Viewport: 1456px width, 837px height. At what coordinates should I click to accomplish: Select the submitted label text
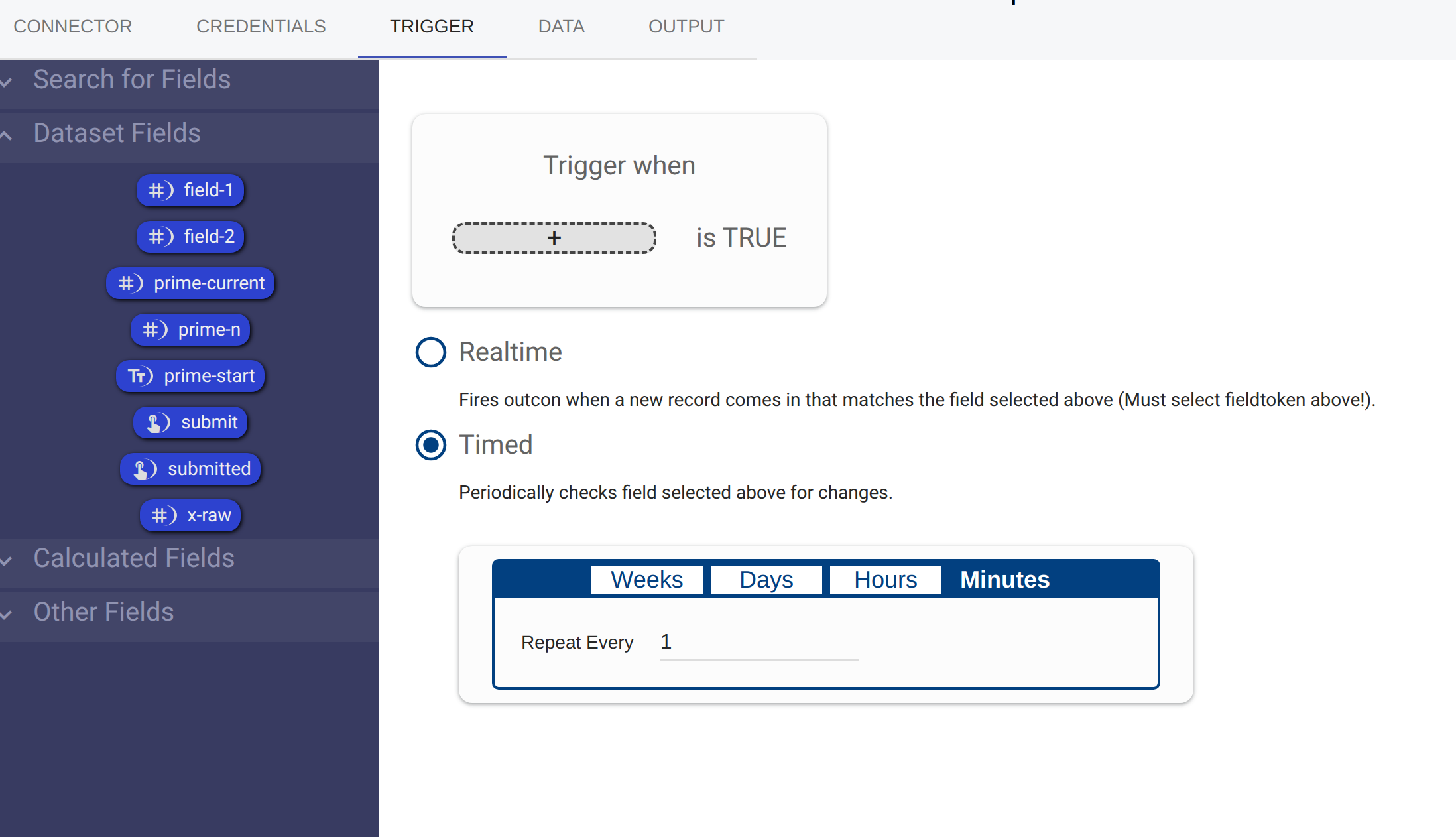click(210, 469)
